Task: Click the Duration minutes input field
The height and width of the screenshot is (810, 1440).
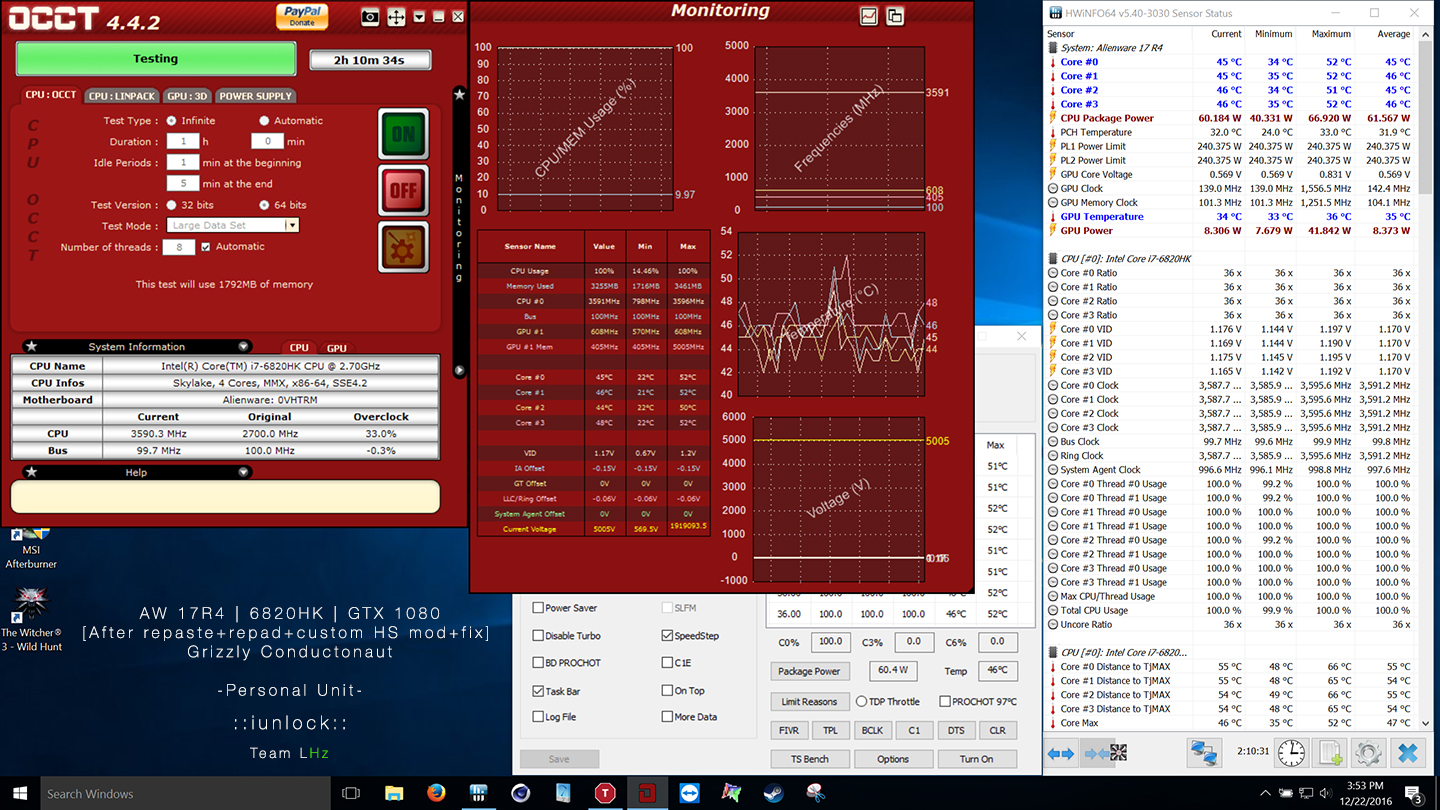Action: pos(267,142)
